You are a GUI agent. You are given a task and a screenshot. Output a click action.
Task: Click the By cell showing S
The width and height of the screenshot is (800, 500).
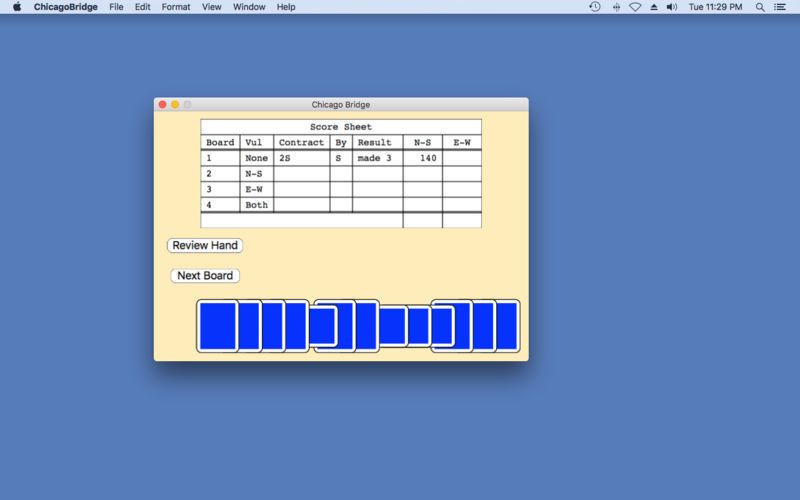pyautogui.click(x=341, y=158)
